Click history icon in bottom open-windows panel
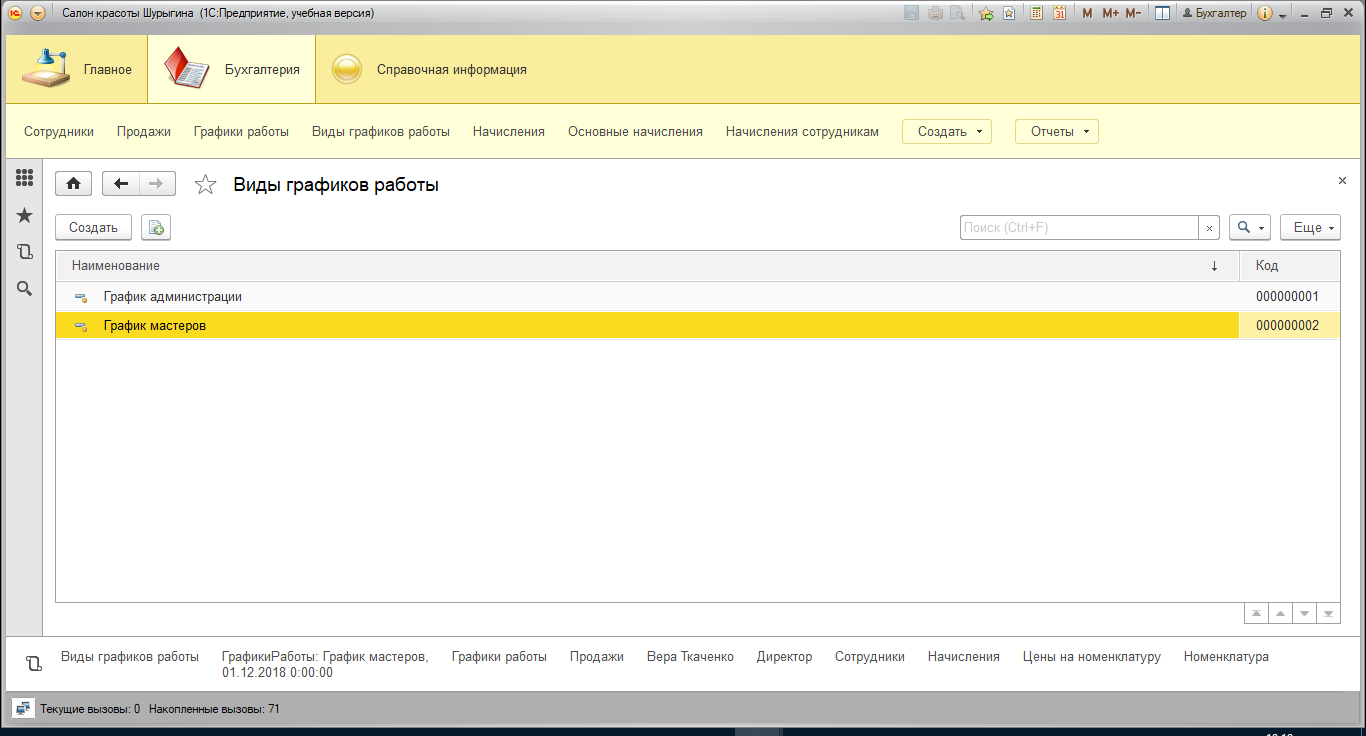 [33, 664]
